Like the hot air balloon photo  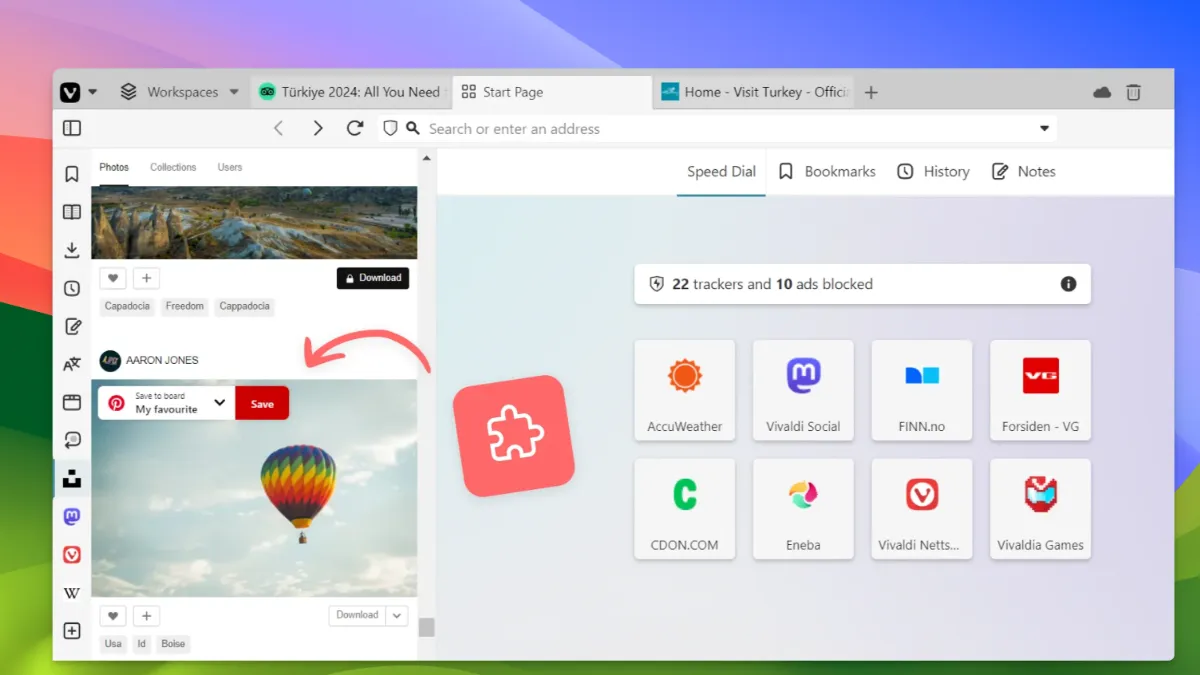[x=113, y=616]
